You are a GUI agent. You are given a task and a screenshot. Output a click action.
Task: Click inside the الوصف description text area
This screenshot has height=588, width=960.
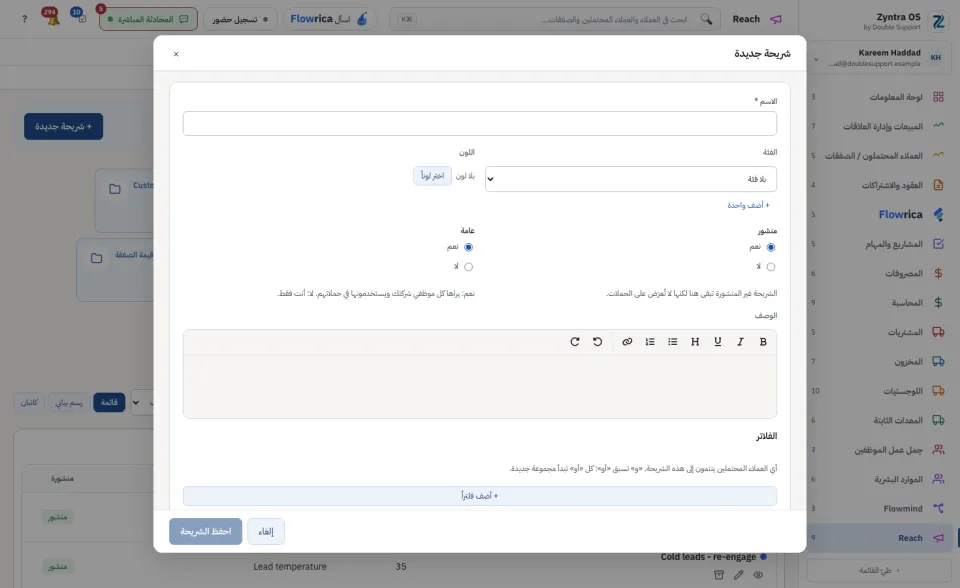coord(480,386)
